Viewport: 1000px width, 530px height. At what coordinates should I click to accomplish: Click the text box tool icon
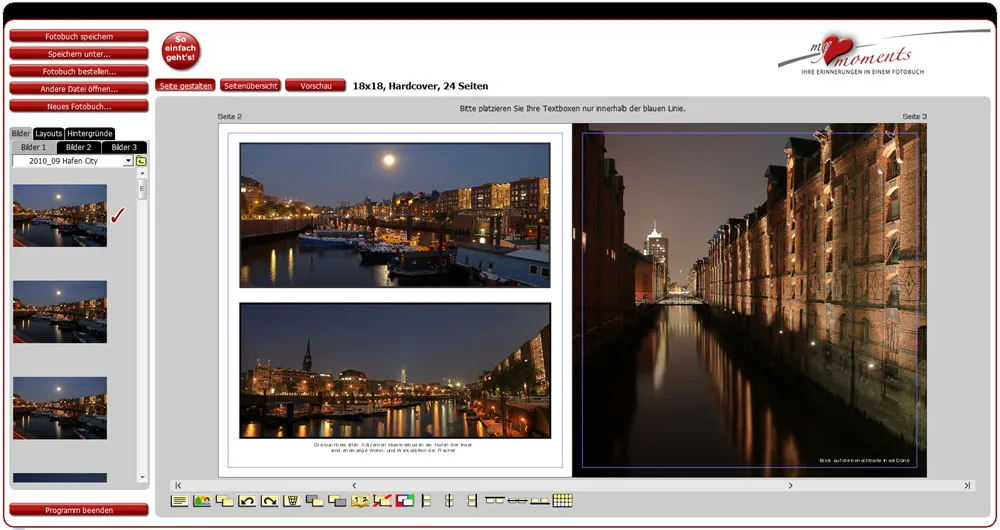(179, 501)
